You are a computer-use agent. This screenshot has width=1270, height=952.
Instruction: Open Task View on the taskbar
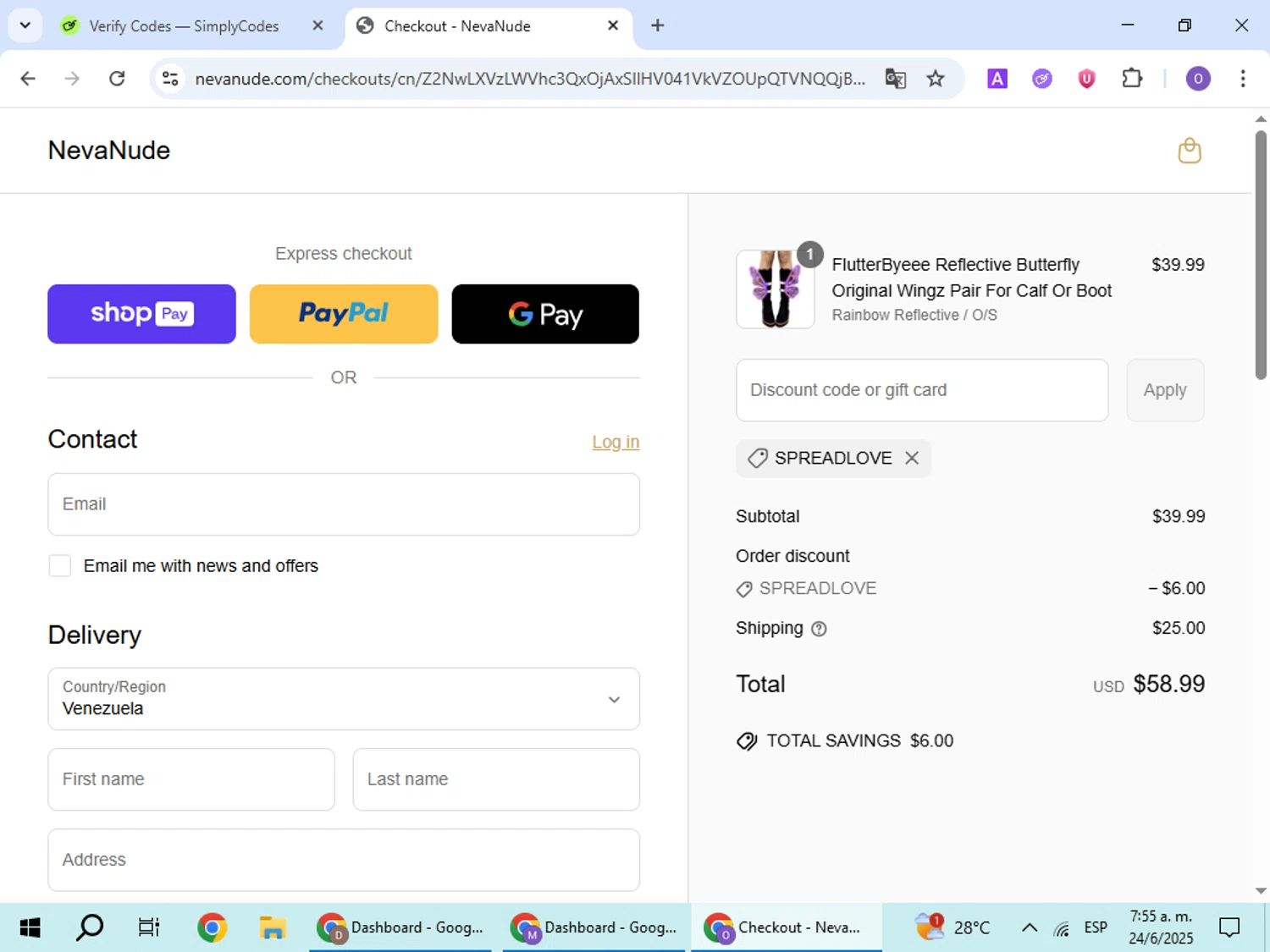coord(149,927)
